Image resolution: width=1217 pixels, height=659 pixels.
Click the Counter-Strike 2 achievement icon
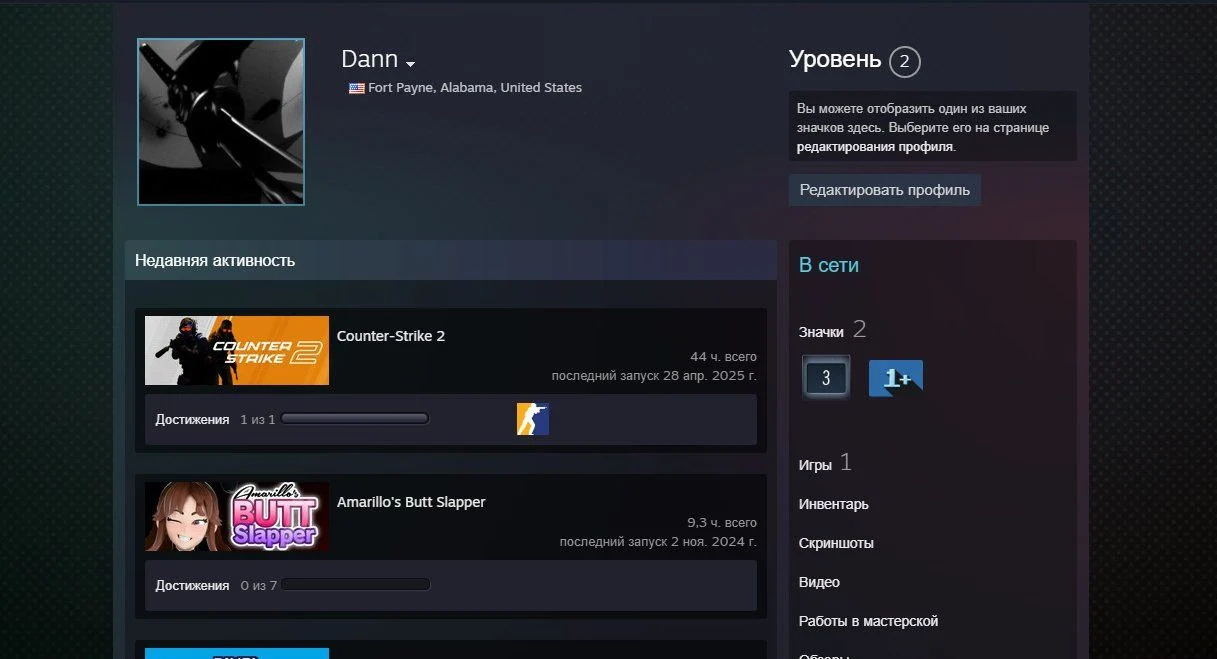[532, 419]
